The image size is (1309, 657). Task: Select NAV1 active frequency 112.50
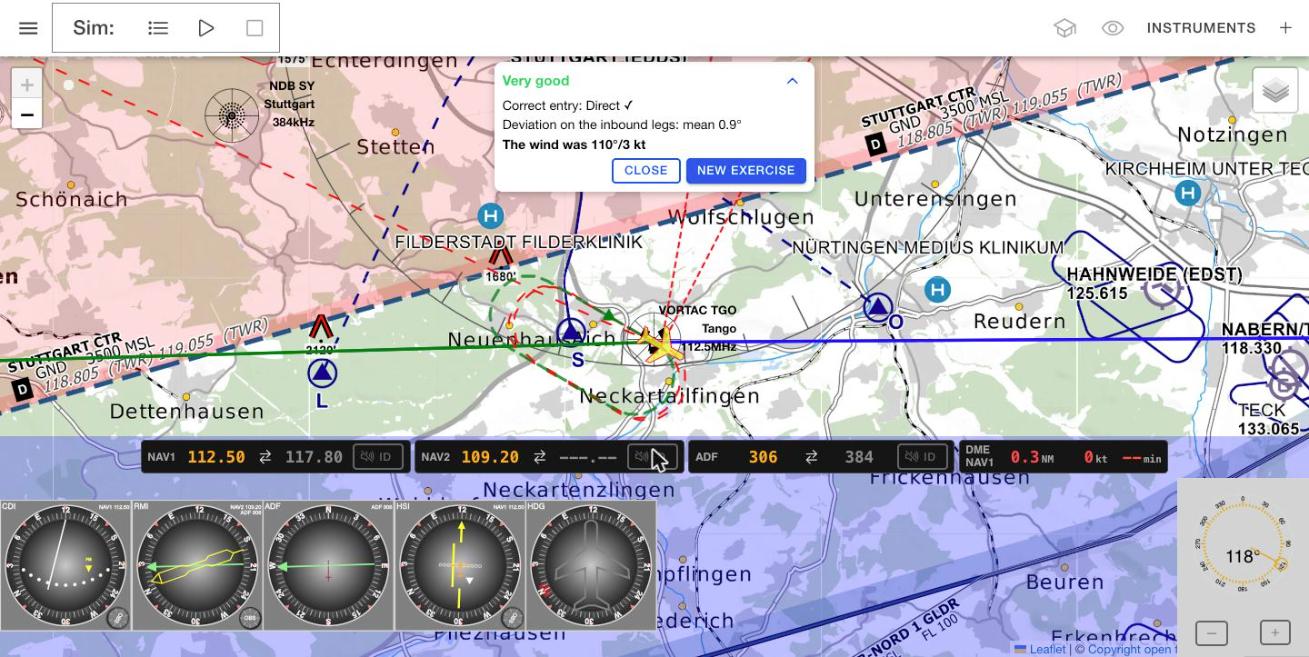[x=216, y=457]
